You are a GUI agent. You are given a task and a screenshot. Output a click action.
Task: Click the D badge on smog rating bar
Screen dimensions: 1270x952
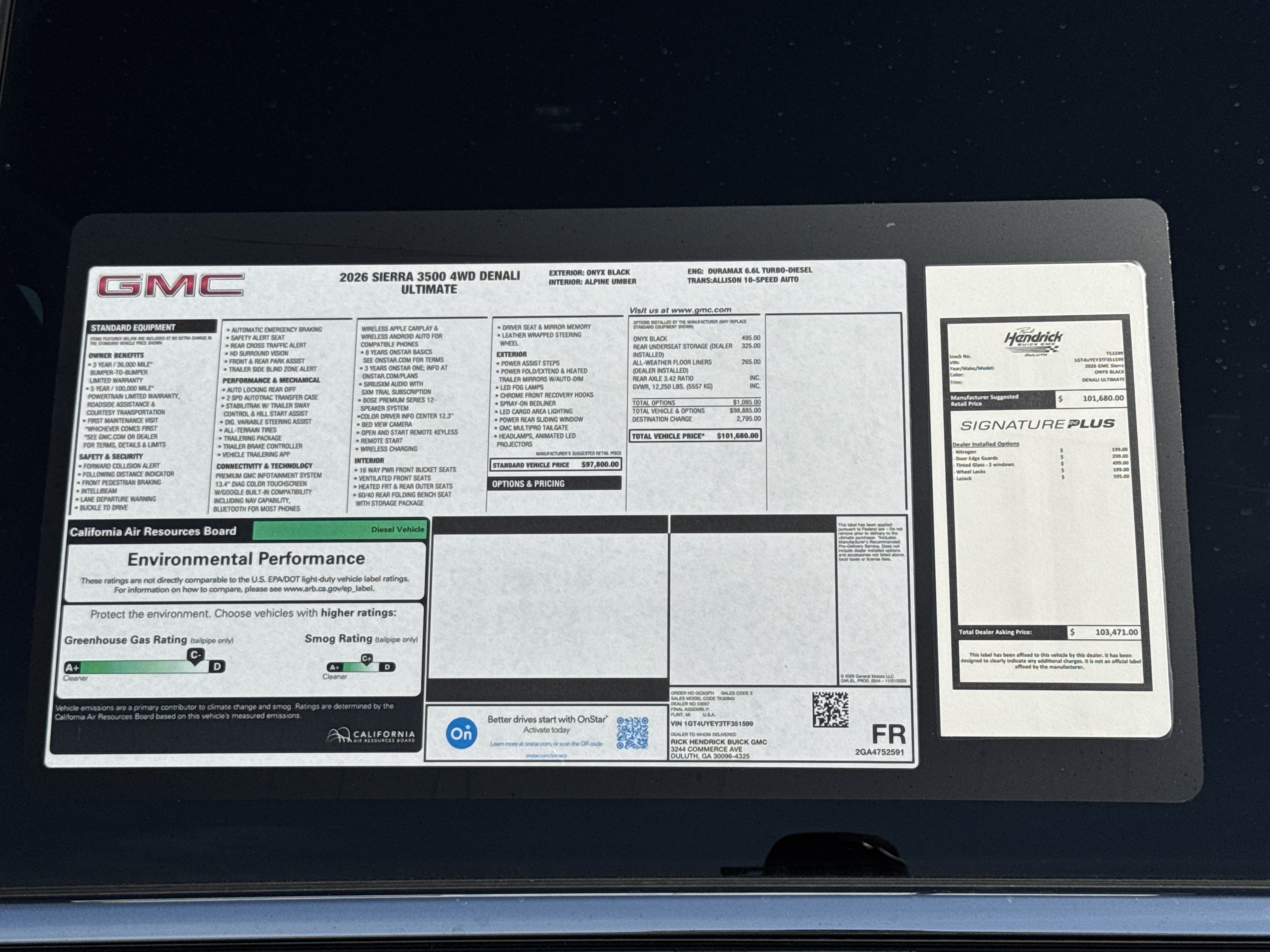[x=387, y=667]
